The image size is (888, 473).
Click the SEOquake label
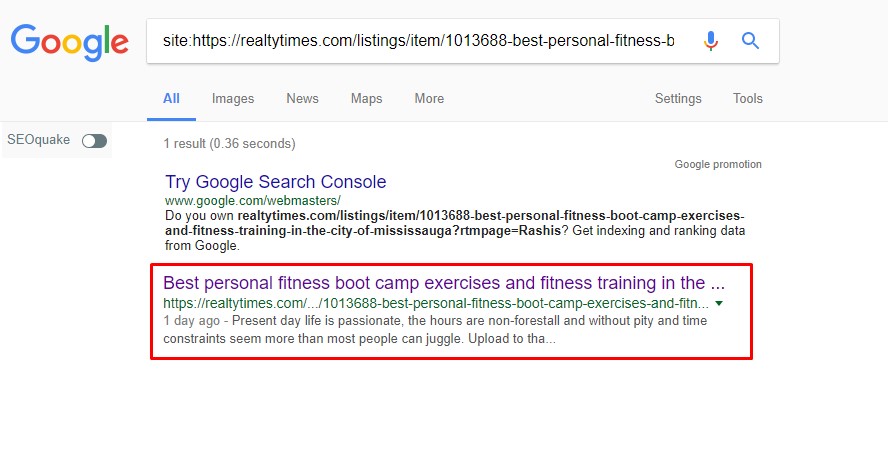coord(39,140)
